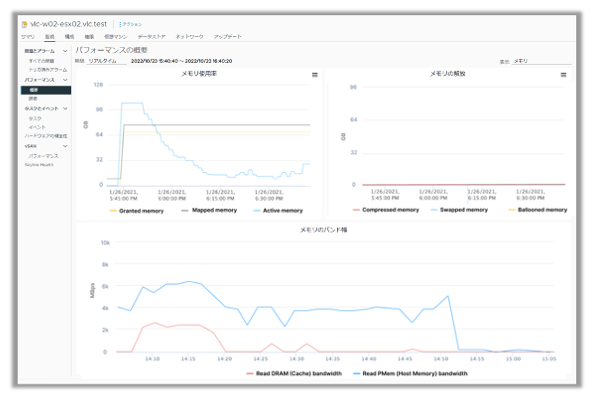Toggle the Swapped memory legend series
596x402 pixels.
(459, 210)
